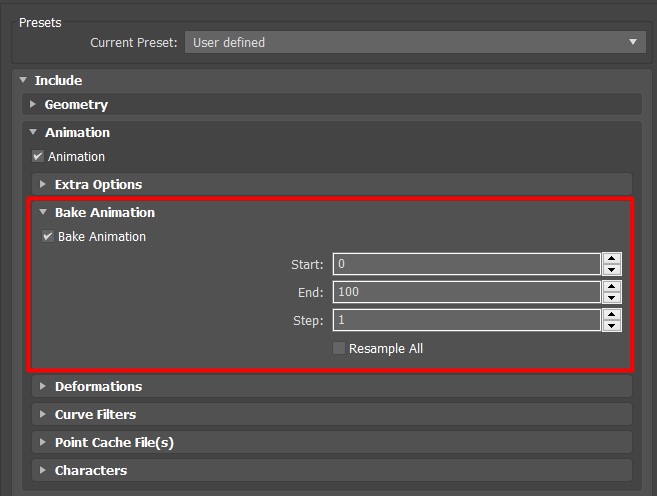Increase the Step value with up arrow

click(612, 314)
